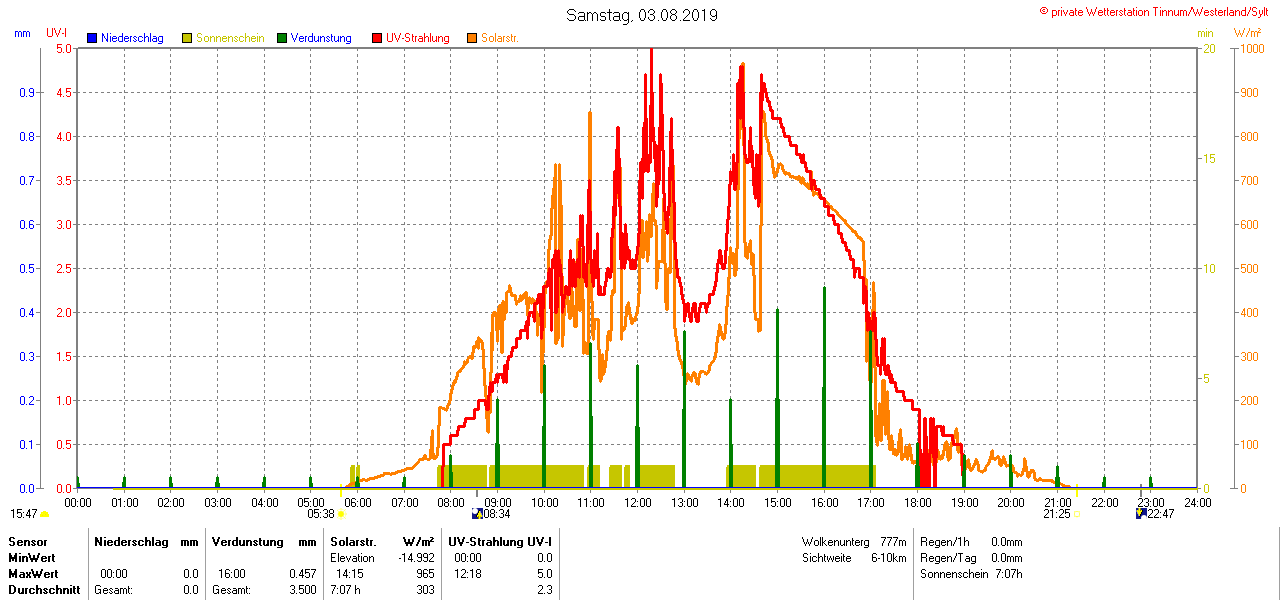Image resolution: width=1280 pixels, height=600 pixels.
Task: Click the moon icon beside 08:34
Action: click(477, 514)
